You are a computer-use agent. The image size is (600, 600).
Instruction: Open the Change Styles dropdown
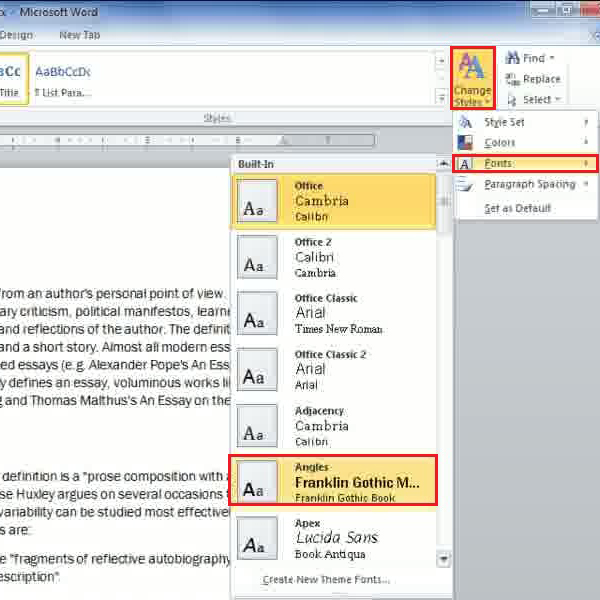pos(473,78)
